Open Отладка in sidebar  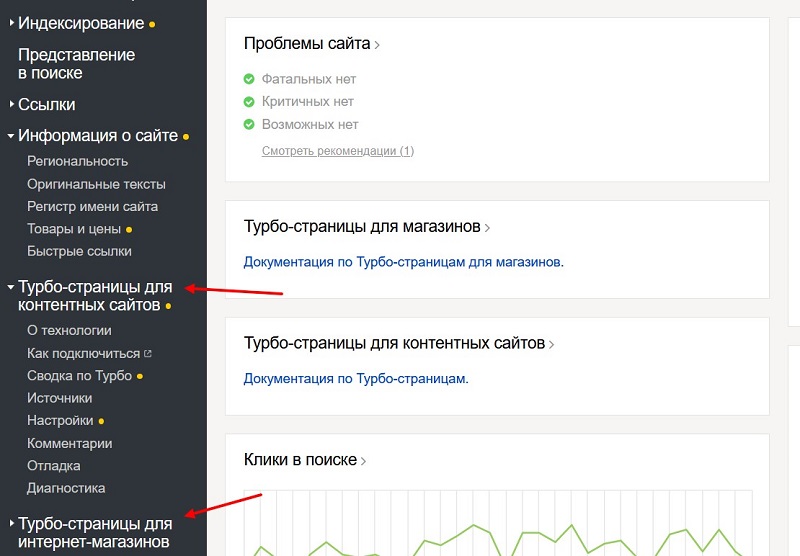54,466
